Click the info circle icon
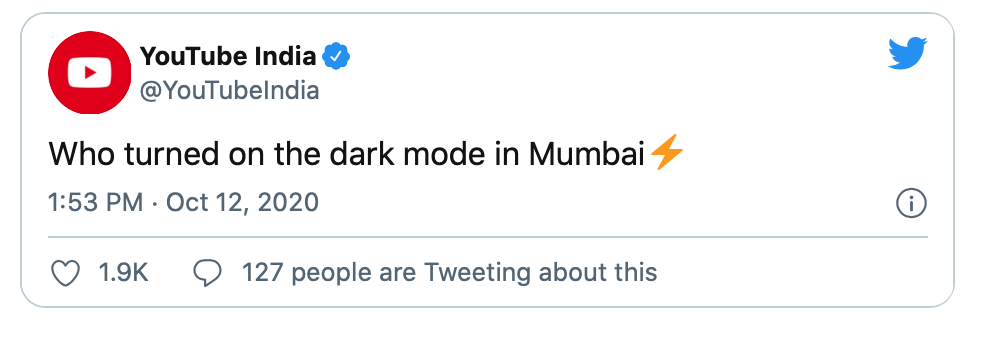 [911, 204]
